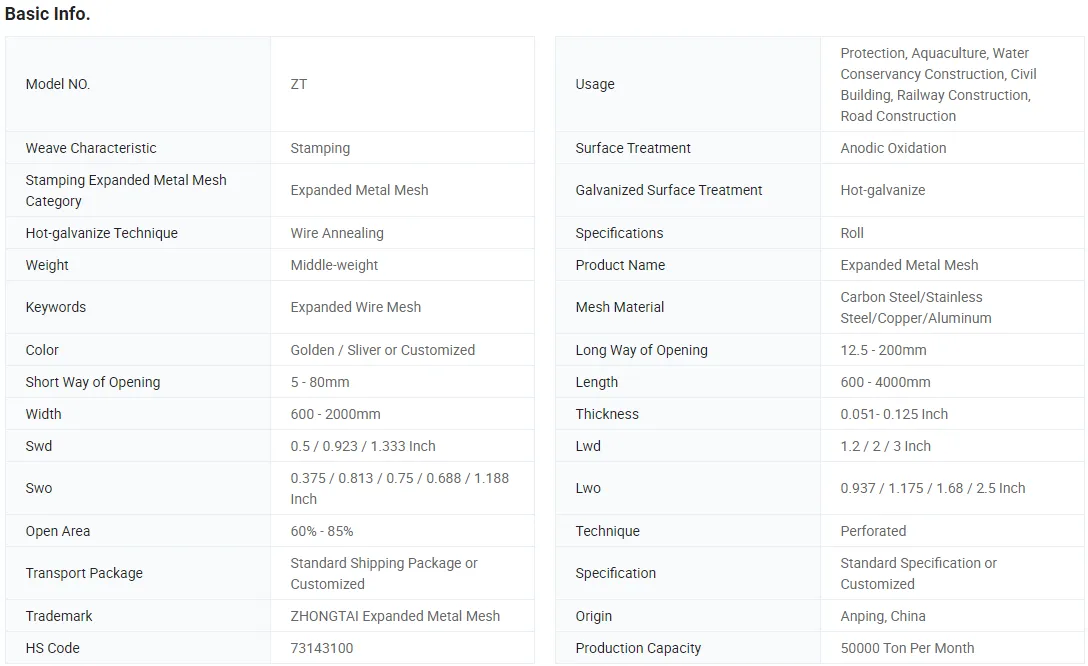Select the Open Area value "60% - 85%"
Image resolution: width=1088 pixels, height=666 pixels.
pos(322,531)
